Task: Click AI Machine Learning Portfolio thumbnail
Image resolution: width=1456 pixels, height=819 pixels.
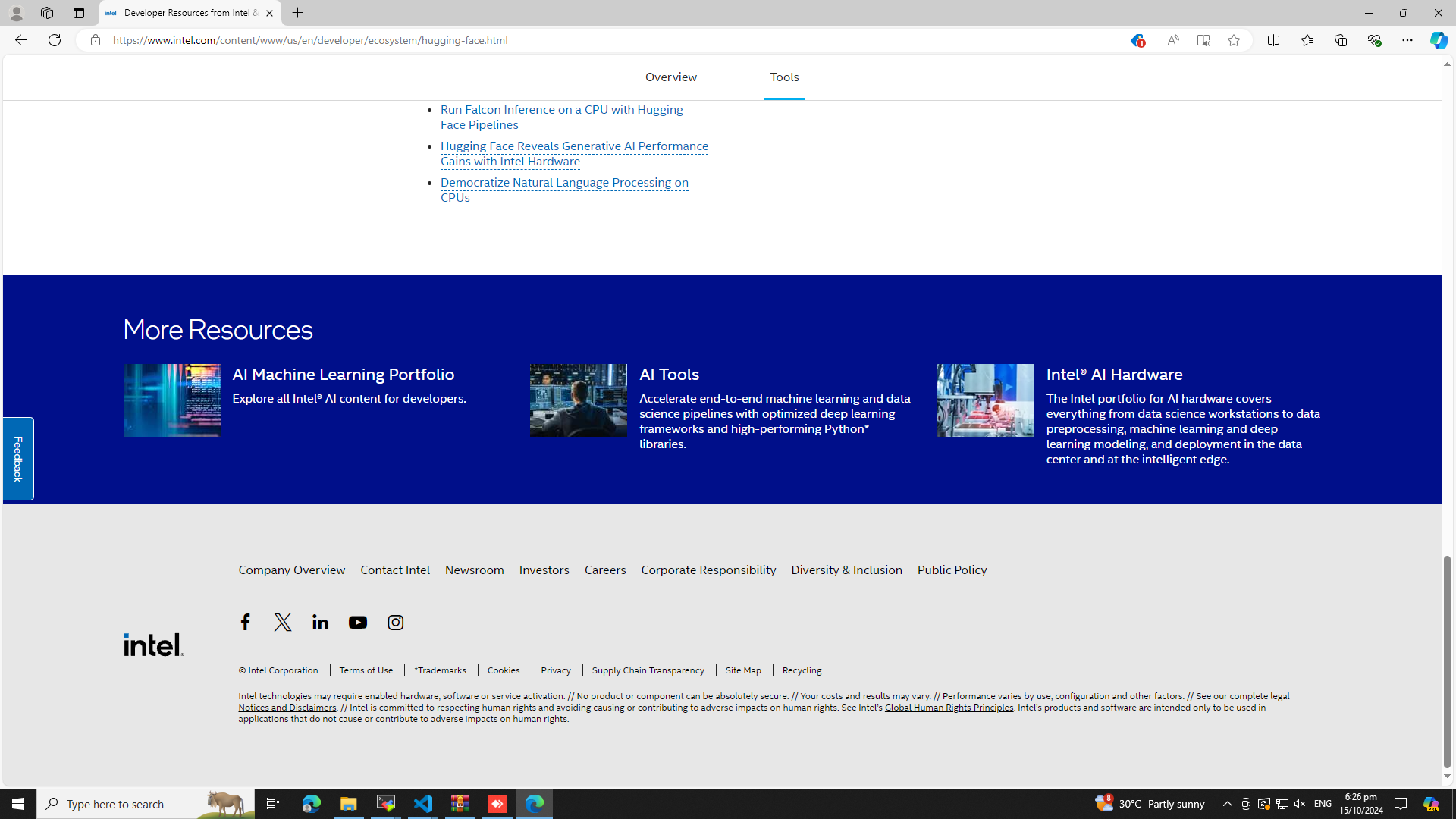Action: pyautogui.click(x=172, y=400)
